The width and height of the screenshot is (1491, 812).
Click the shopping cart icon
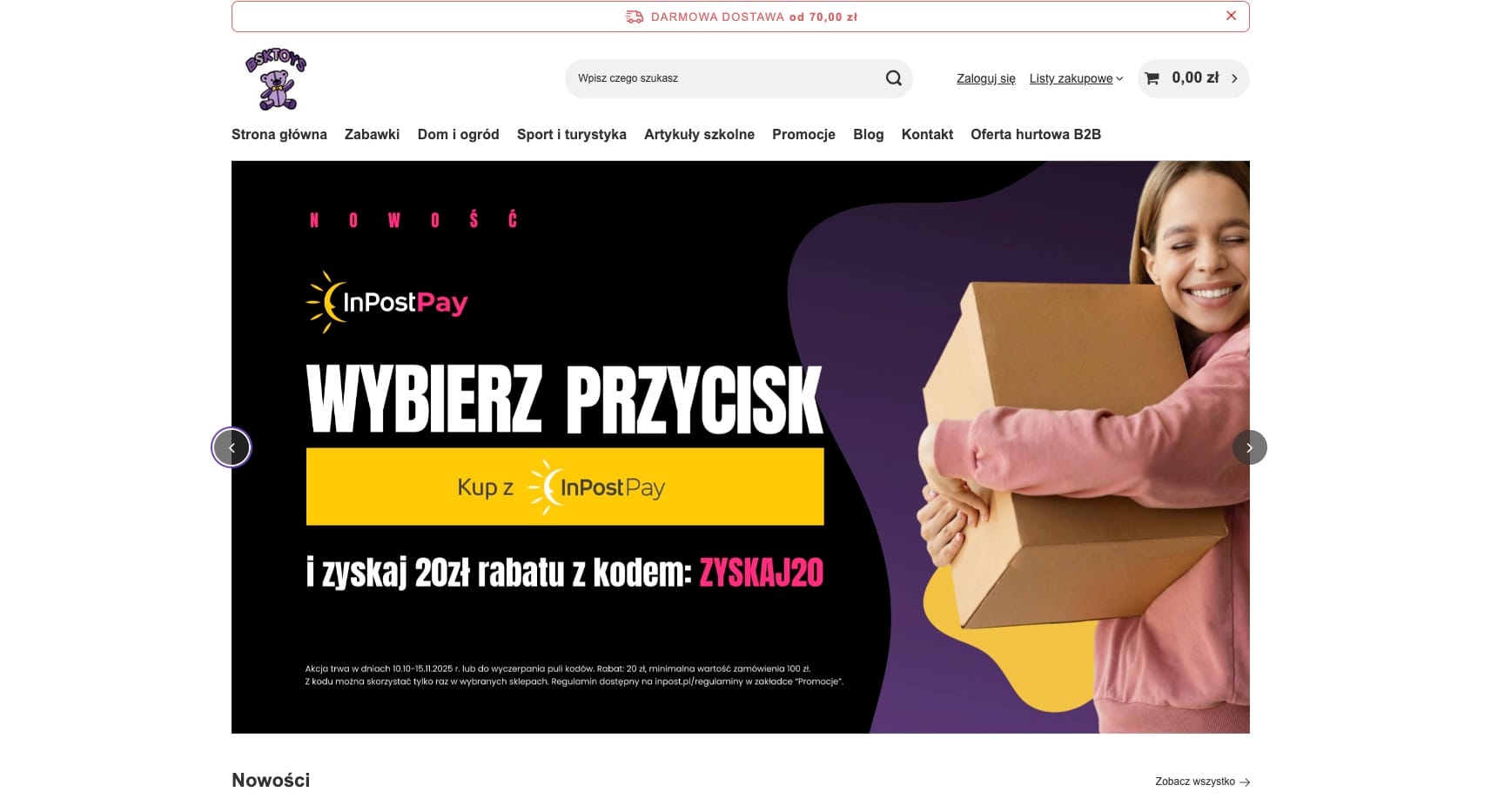coord(1152,78)
